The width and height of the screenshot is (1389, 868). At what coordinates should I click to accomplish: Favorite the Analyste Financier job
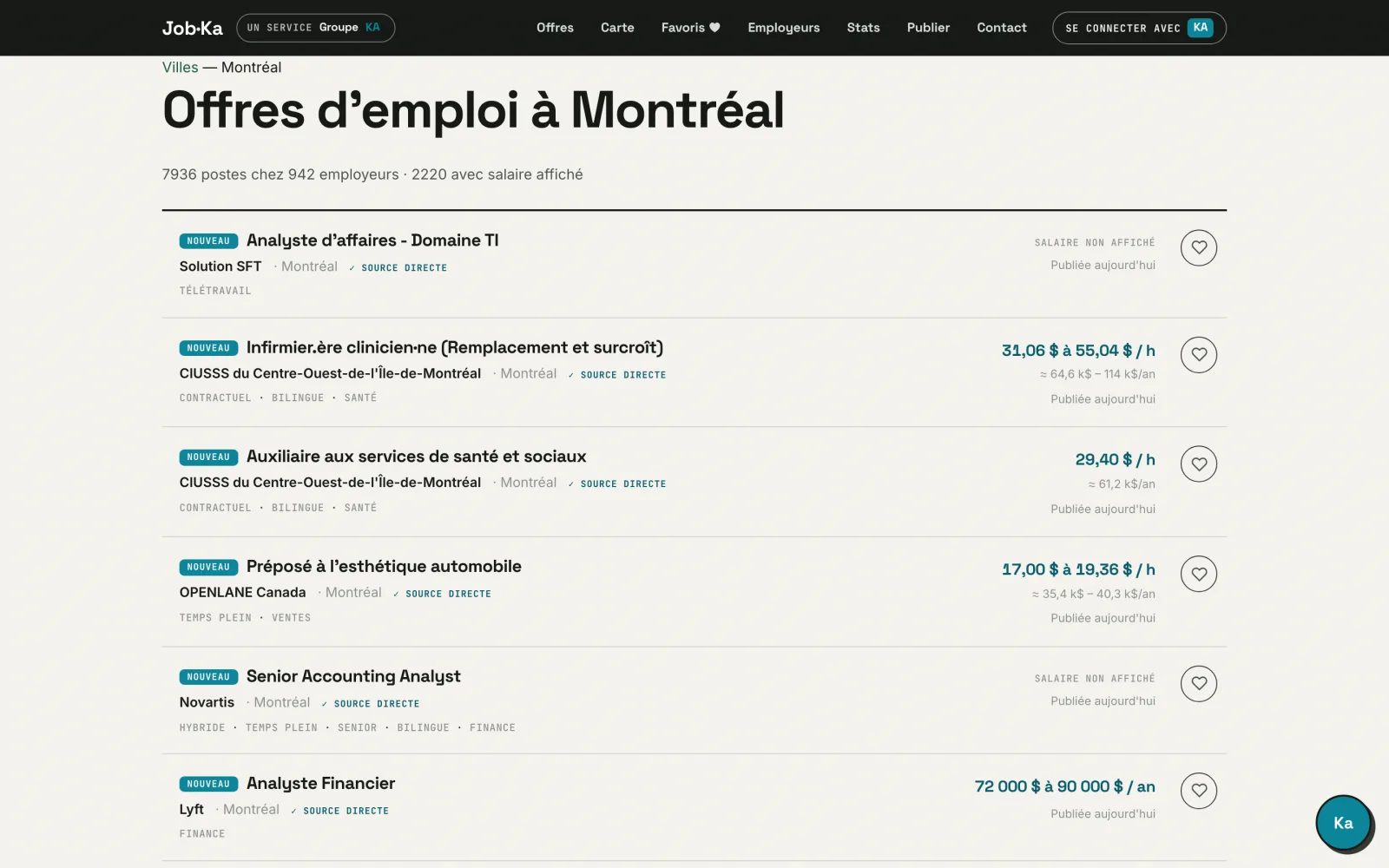(x=1198, y=791)
